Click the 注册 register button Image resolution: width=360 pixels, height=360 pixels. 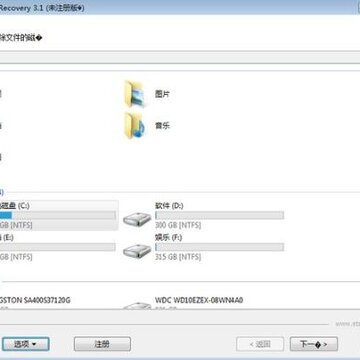click(102, 344)
